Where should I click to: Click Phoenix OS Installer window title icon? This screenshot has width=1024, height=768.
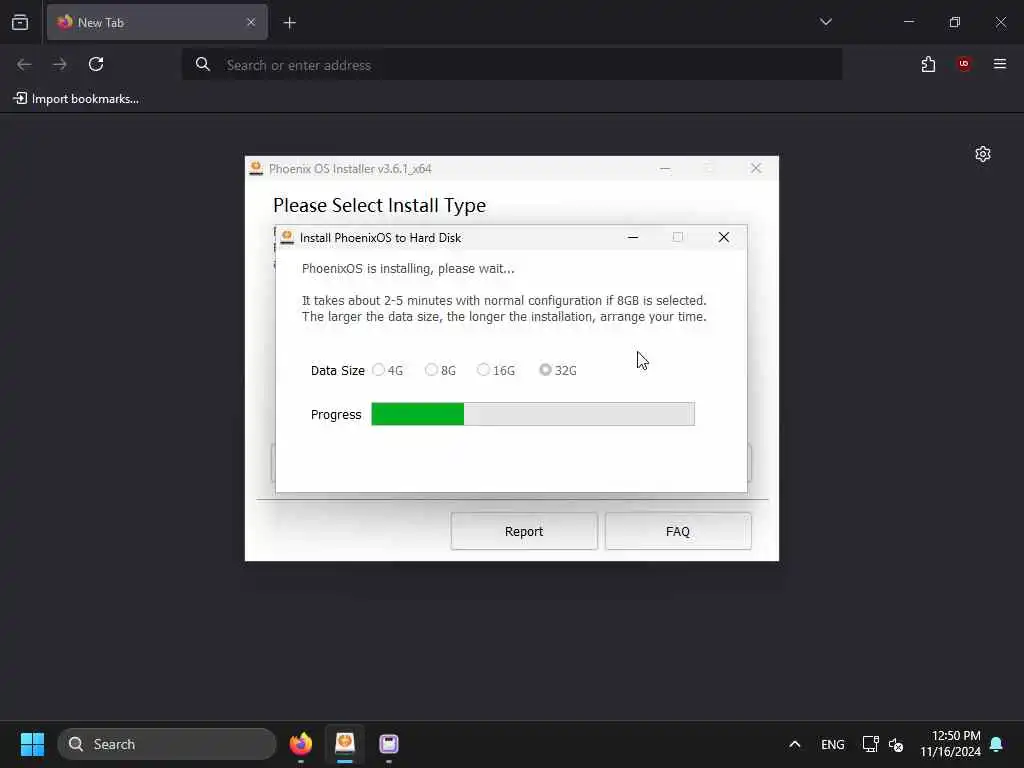(x=256, y=168)
